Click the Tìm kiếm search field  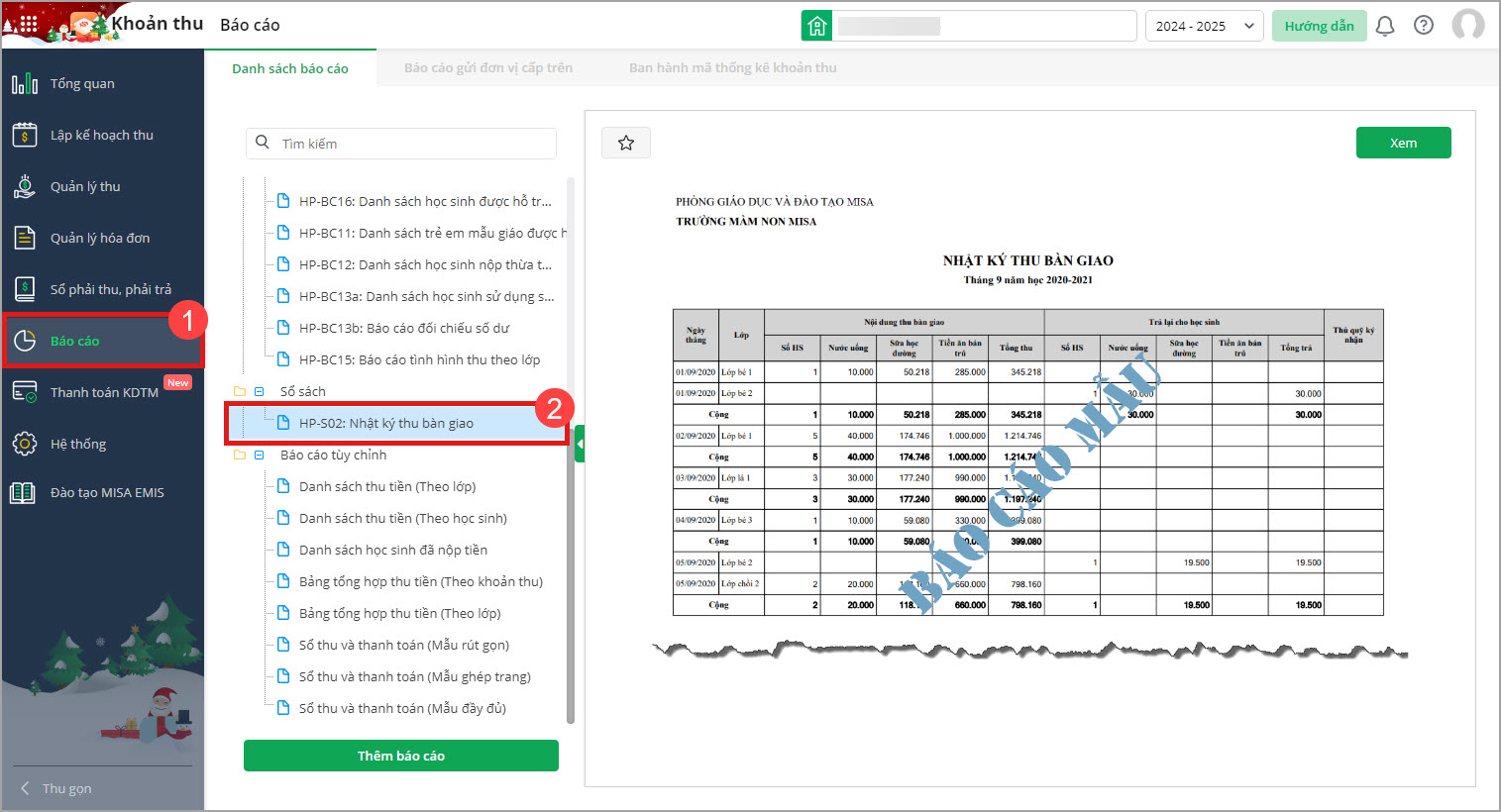[x=401, y=143]
